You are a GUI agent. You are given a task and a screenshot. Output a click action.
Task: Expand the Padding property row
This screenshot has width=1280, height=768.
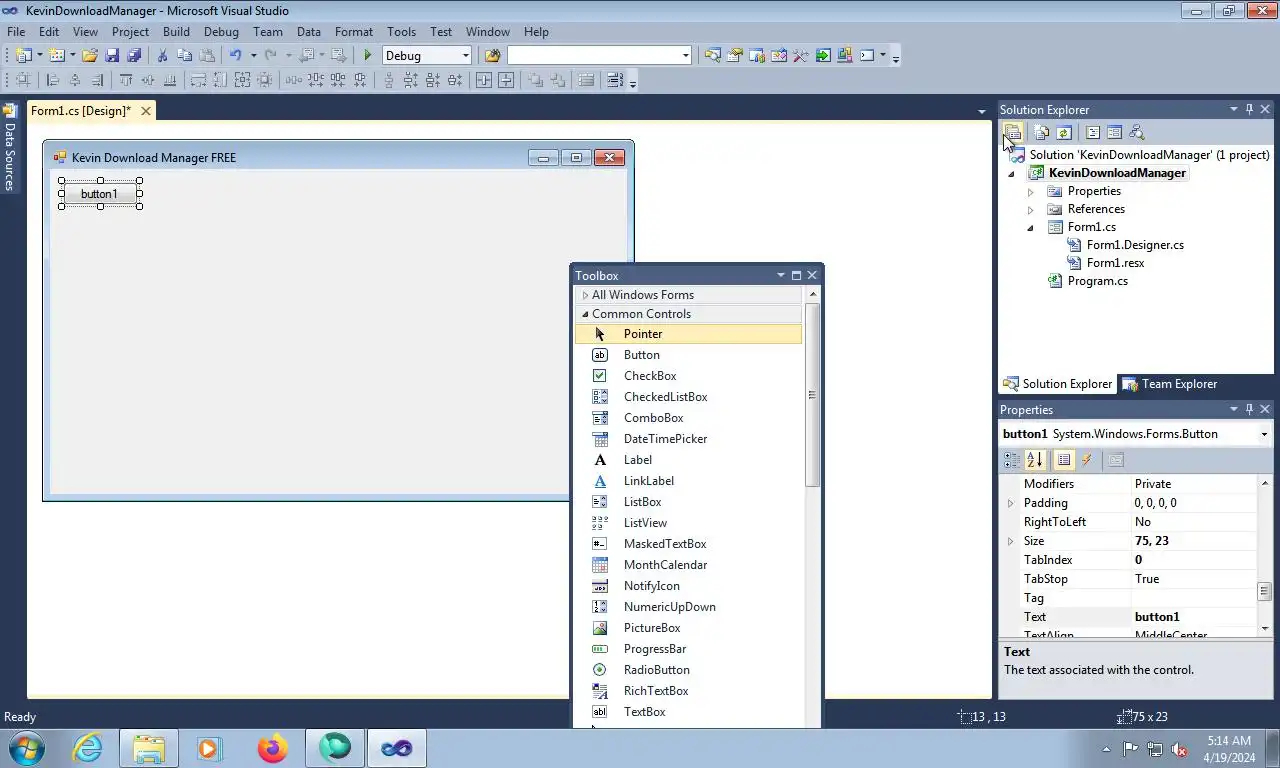[x=1010, y=503]
